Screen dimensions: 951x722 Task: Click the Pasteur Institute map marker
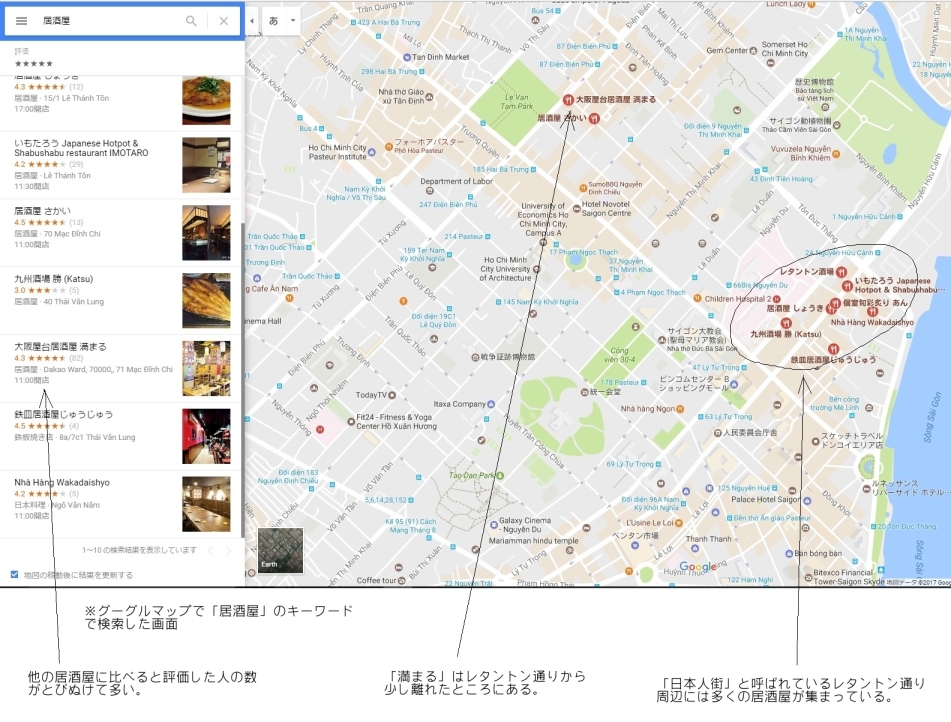click(372, 152)
